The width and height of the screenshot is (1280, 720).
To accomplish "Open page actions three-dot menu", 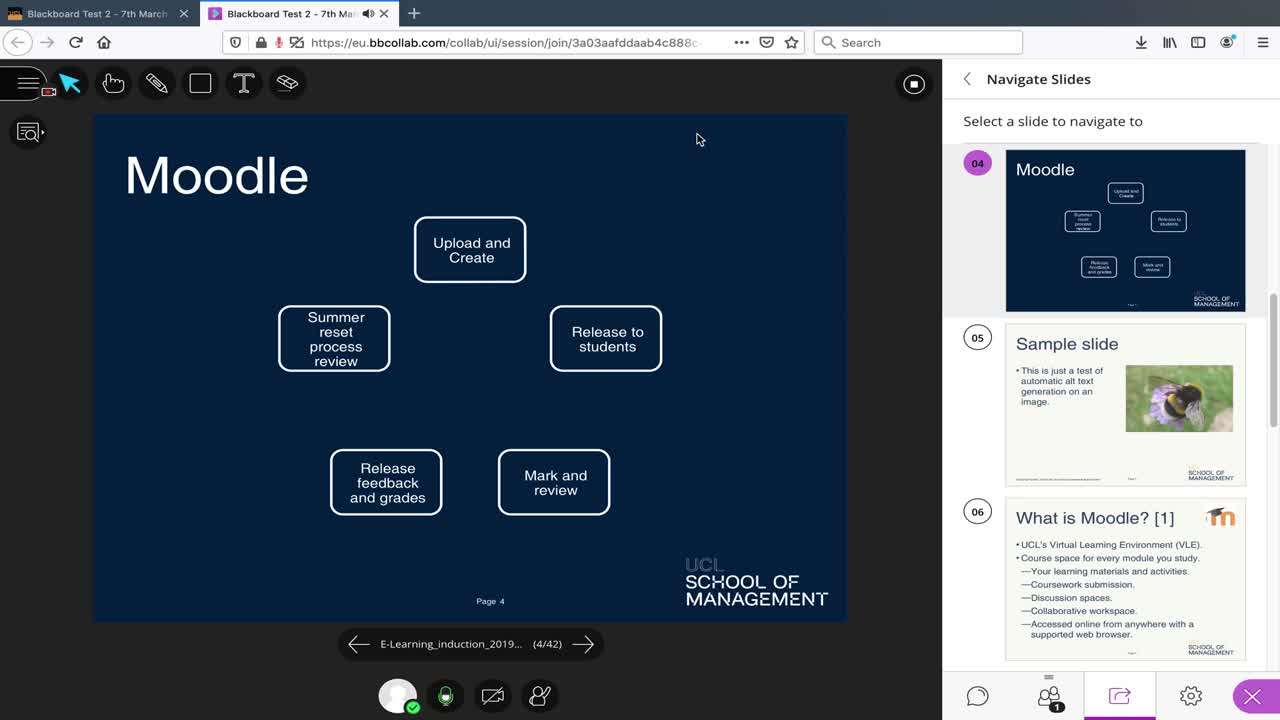I will coord(741,42).
